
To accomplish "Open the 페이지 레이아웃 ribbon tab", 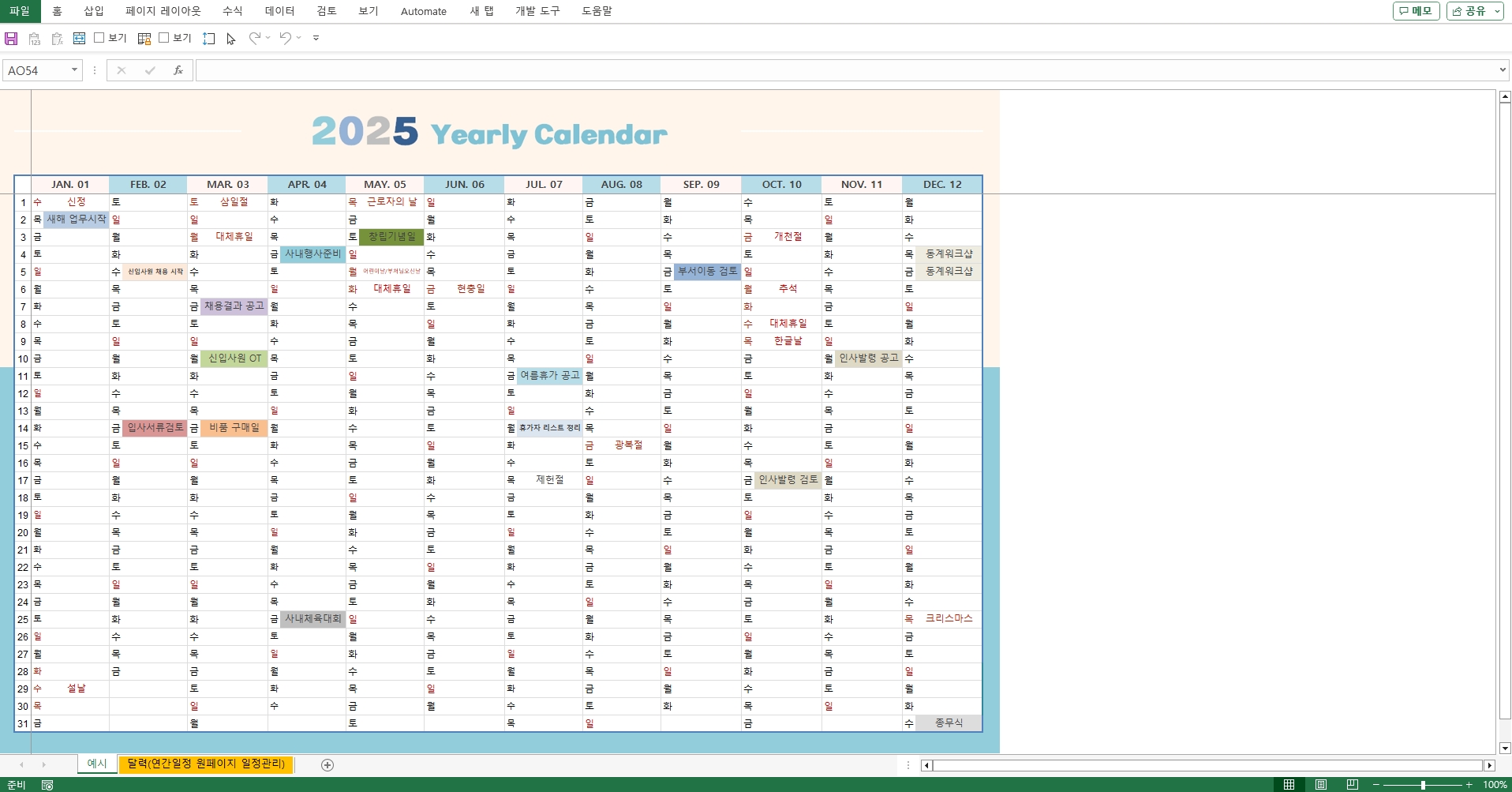I will [x=163, y=11].
